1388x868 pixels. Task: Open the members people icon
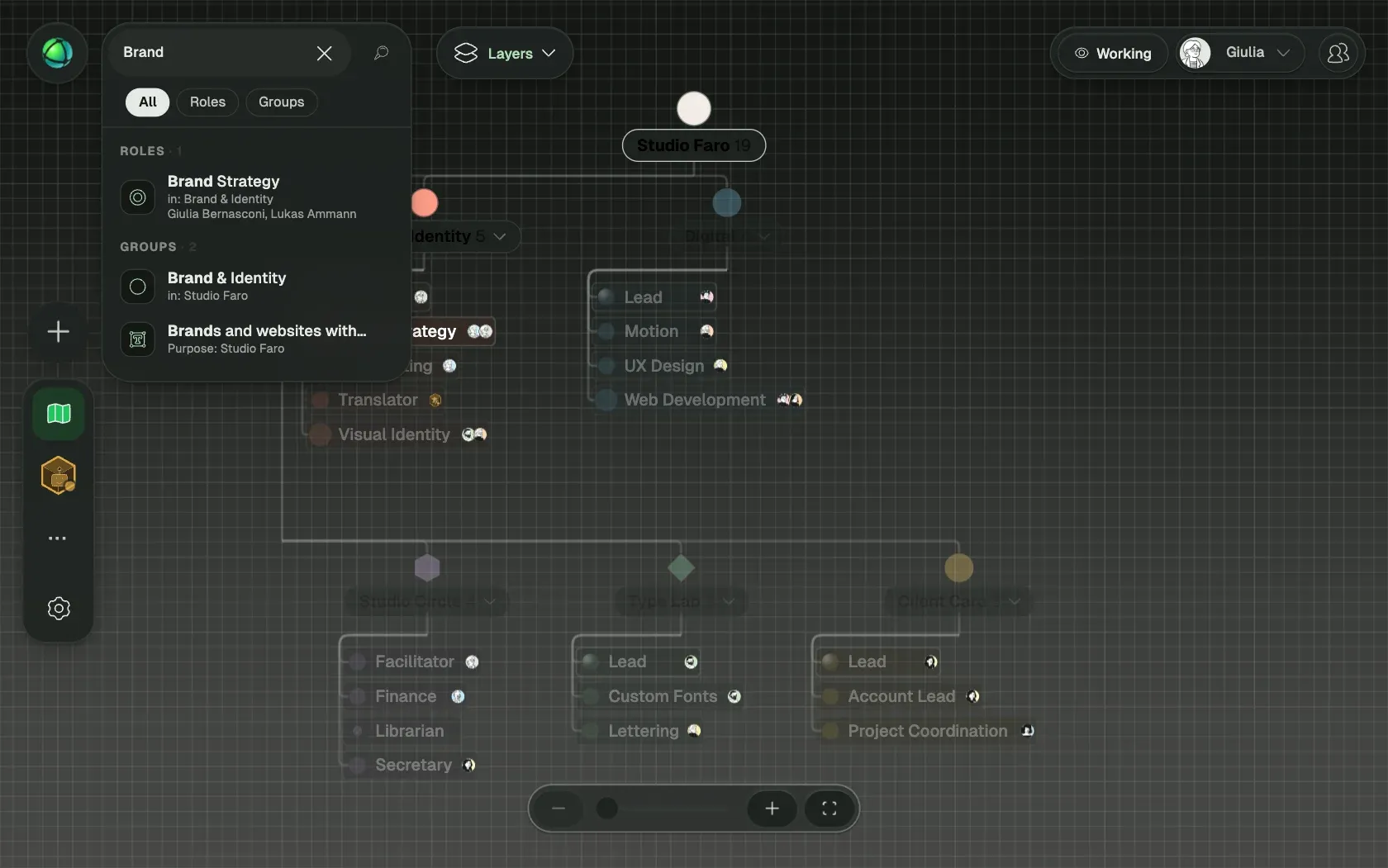(1338, 54)
